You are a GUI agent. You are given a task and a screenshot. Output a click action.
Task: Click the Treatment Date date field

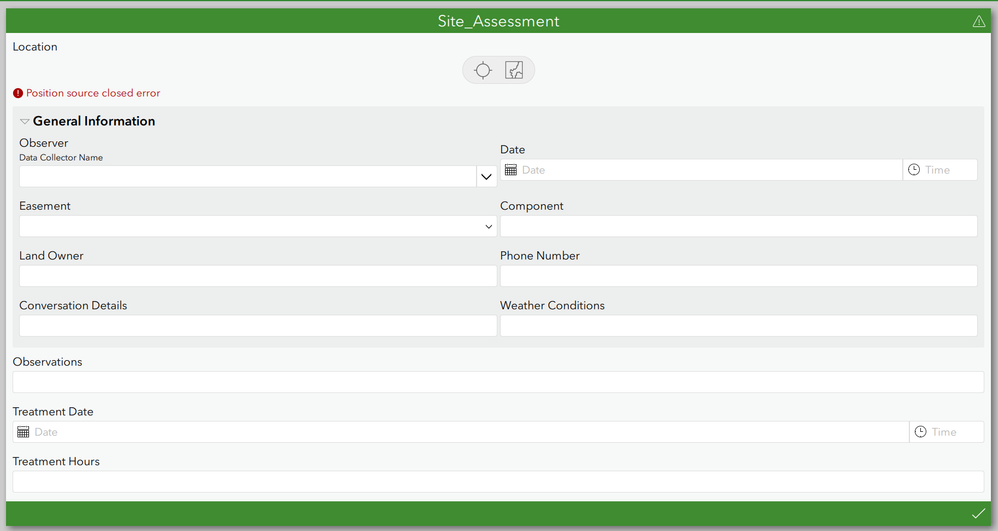tap(461, 432)
